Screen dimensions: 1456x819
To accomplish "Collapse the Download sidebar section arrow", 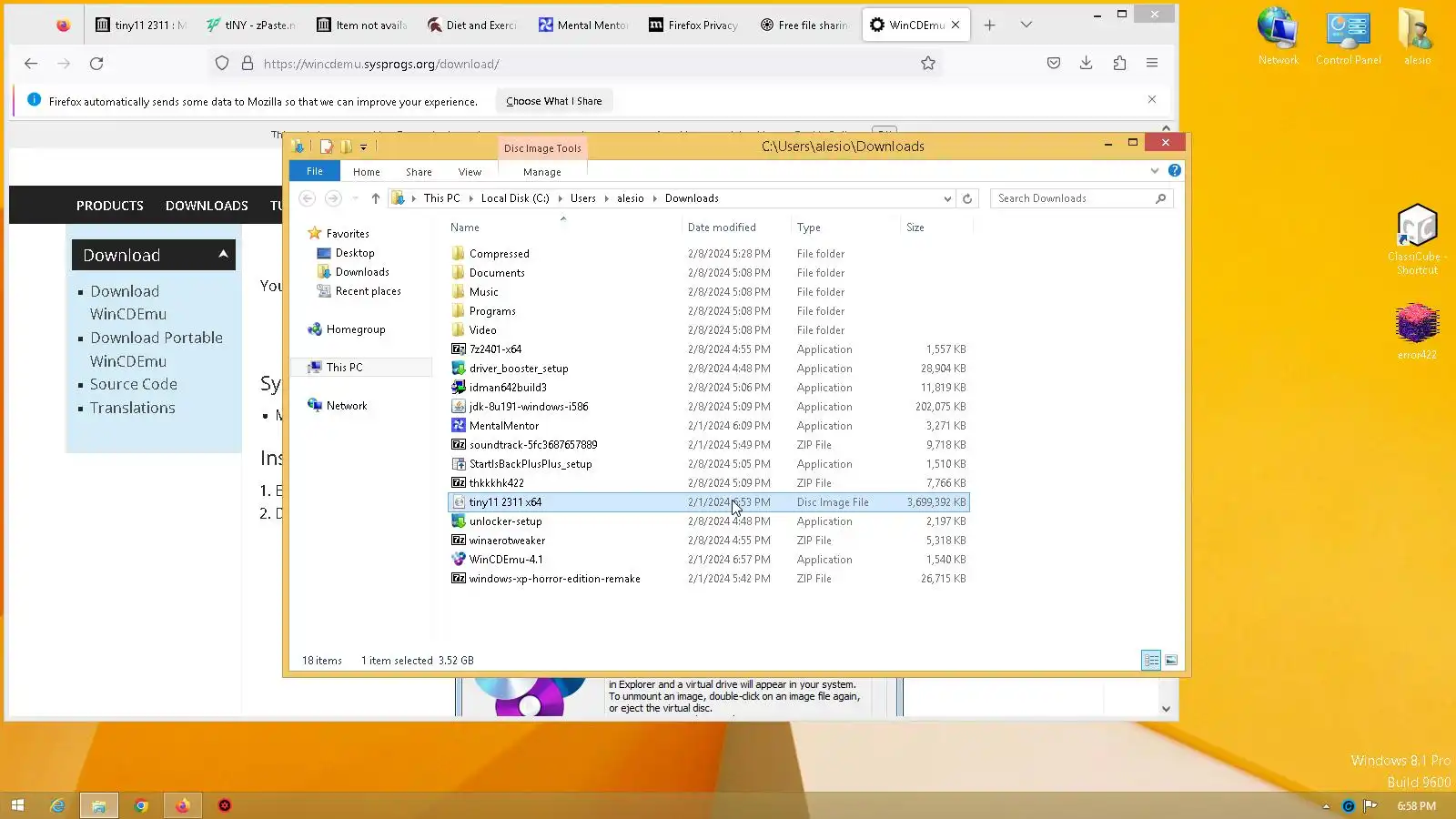I will pyautogui.click(x=223, y=255).
